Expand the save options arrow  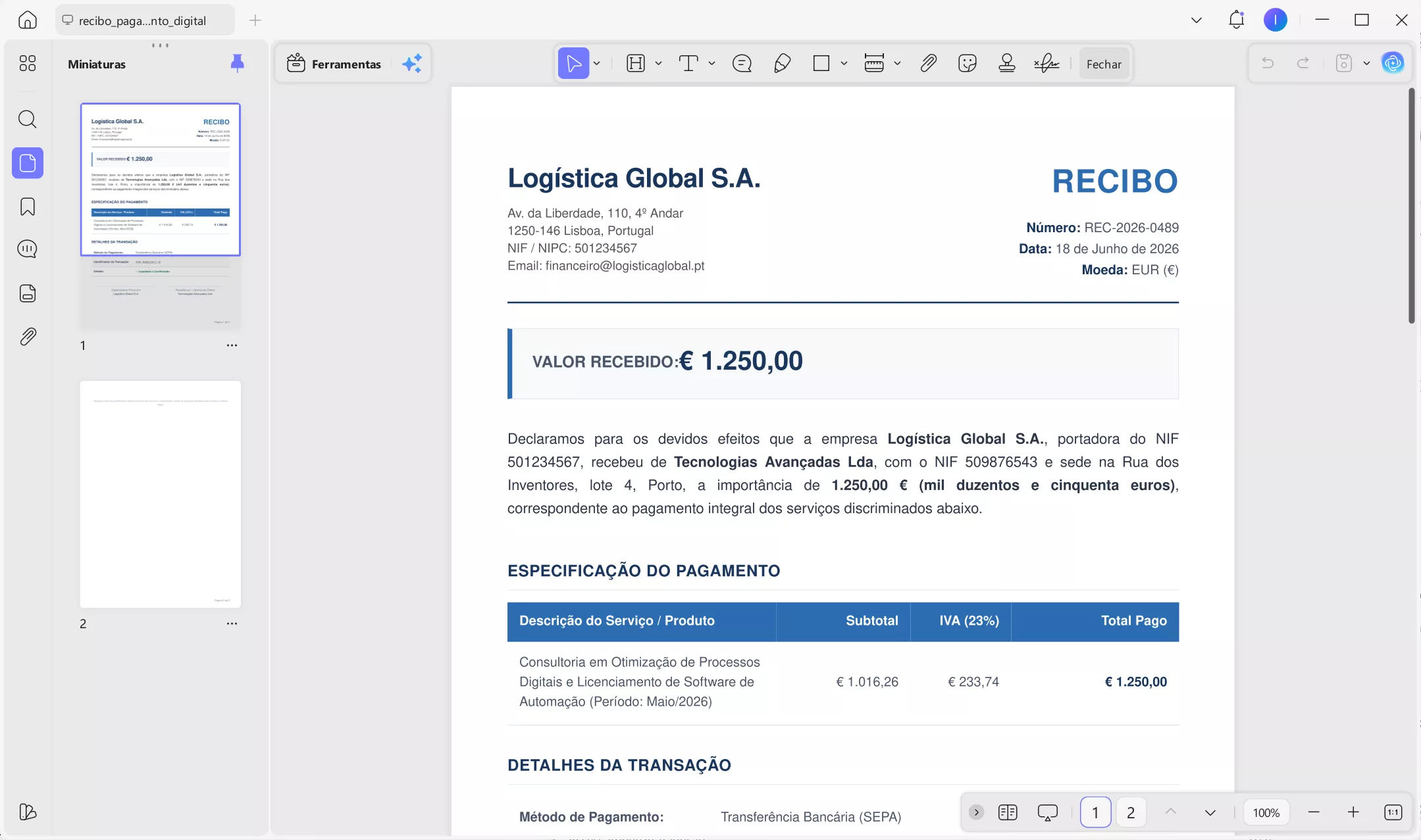tap(1366, 63)
